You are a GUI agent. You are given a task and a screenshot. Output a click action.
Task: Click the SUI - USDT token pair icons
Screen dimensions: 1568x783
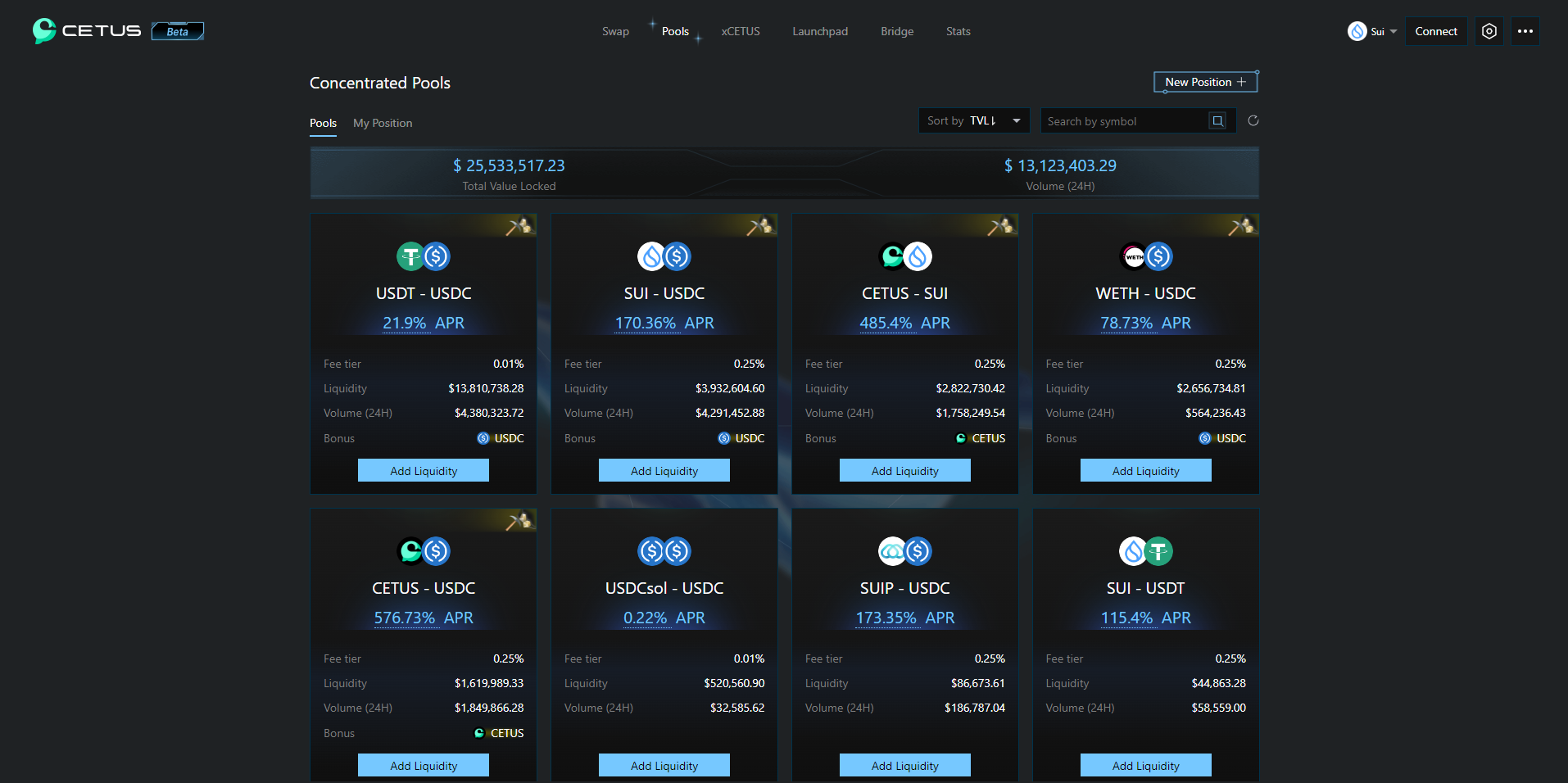(1146, 551)
